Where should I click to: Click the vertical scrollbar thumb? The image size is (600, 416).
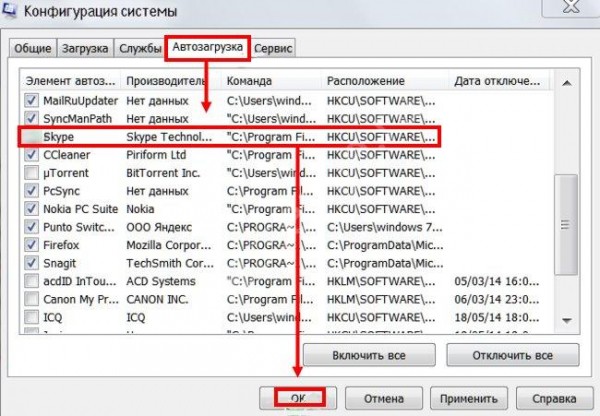(x=566, y=225)
